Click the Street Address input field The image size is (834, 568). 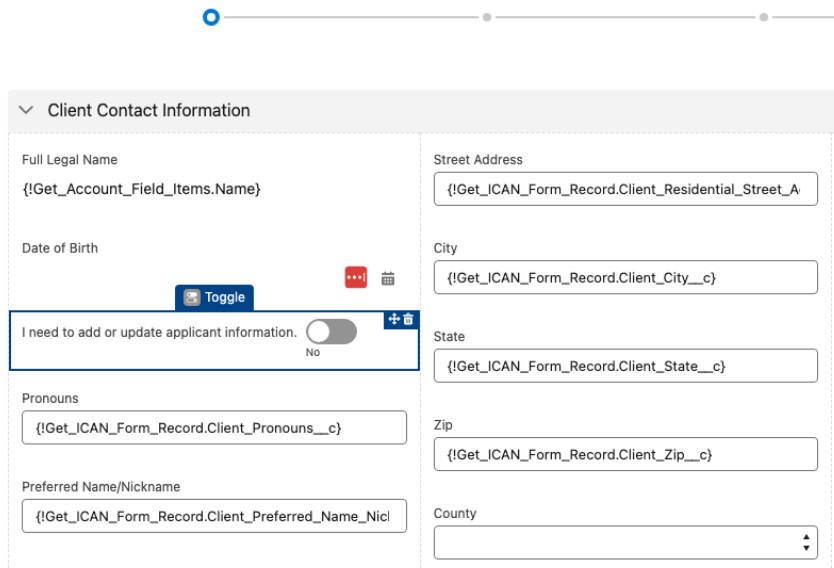coord(626,189)
